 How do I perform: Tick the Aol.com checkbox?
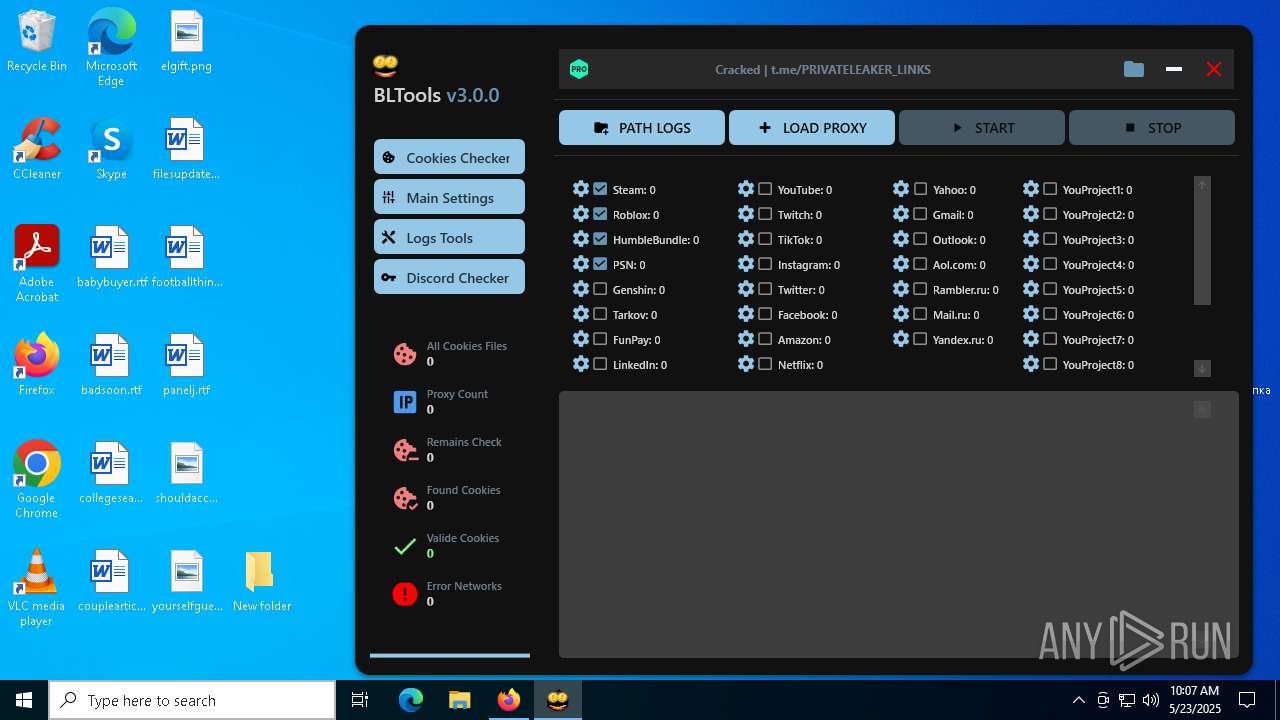[x=920, y=264]
